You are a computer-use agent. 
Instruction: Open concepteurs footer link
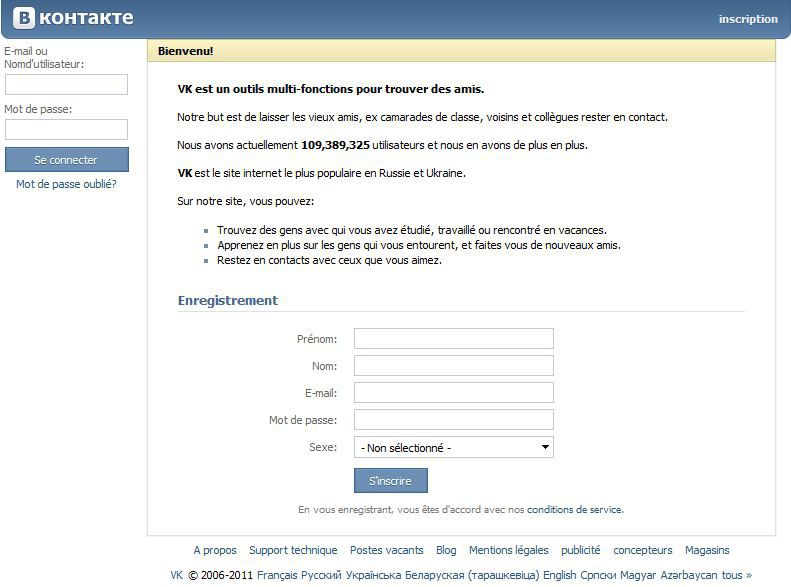[643, 550]
